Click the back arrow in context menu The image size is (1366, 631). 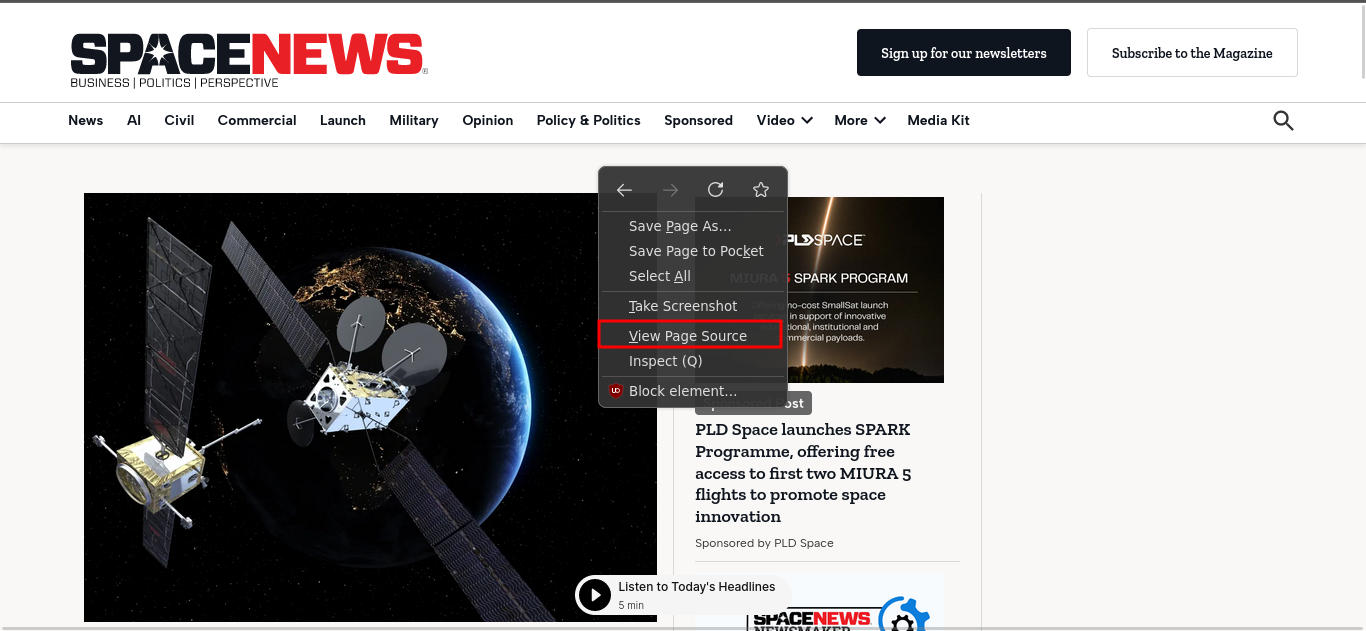click(x=624, y=190)
